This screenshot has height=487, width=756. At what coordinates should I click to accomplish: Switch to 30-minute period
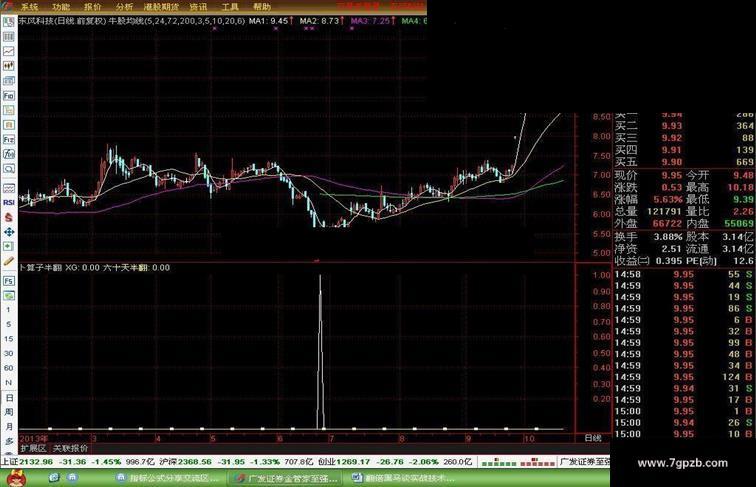click(x=8, y=353)
